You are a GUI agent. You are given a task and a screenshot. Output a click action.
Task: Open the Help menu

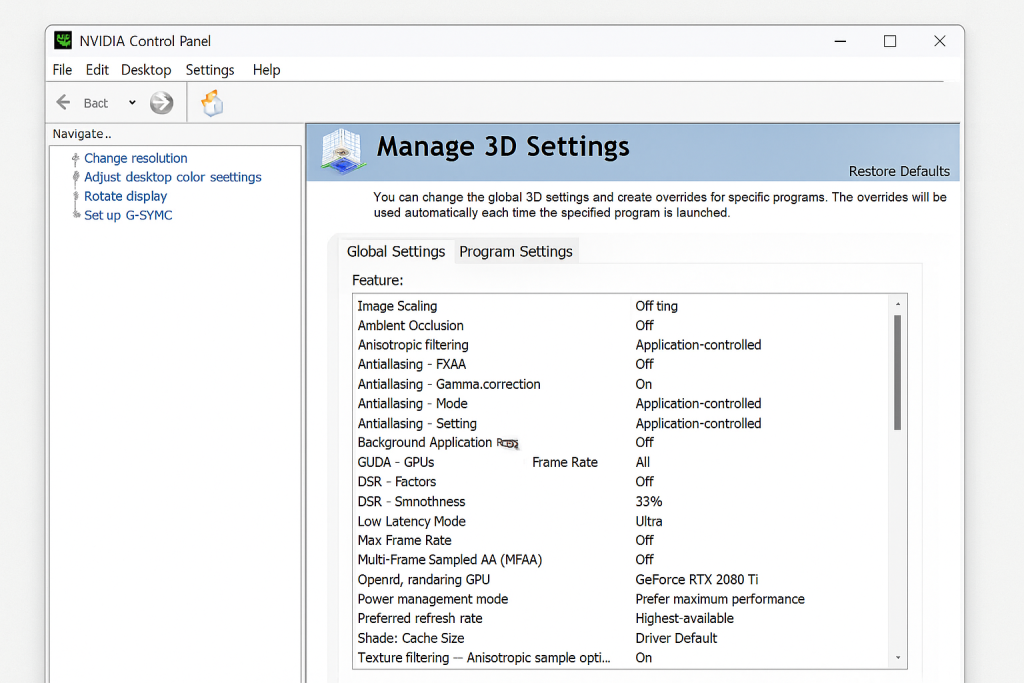pyautogui.click(x=266, y=70)
